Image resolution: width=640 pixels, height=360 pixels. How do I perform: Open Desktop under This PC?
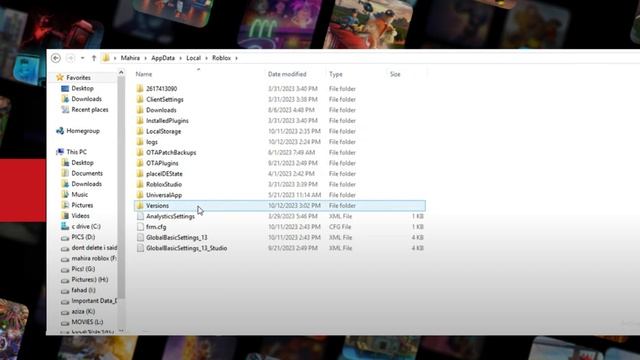point(82,162)
